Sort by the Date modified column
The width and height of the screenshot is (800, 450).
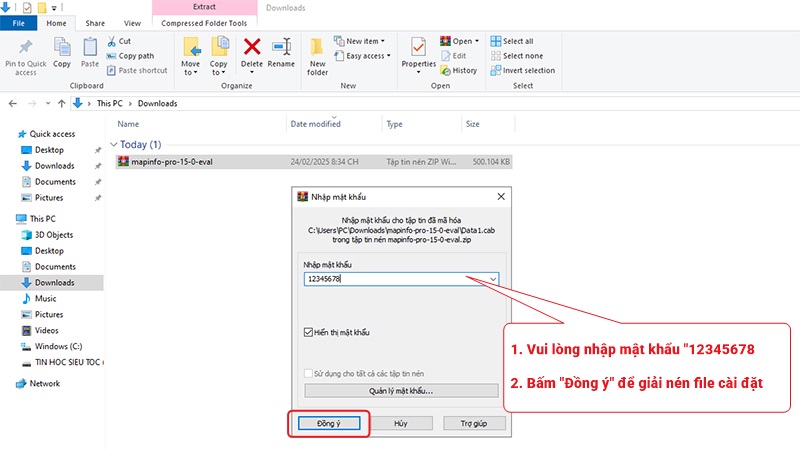[315, 124]
